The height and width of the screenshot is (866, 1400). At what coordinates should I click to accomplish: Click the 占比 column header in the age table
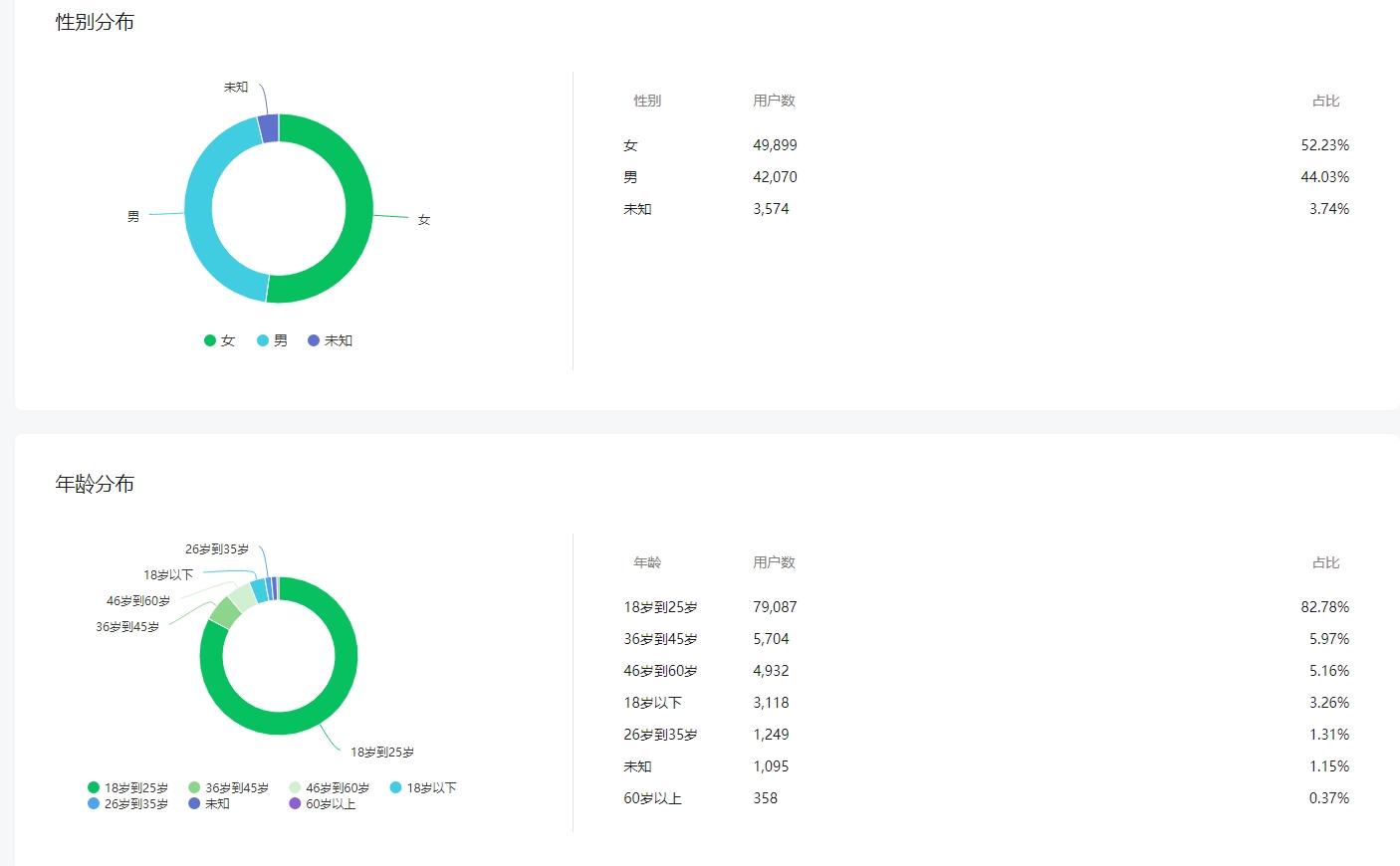coord(1325,562)
